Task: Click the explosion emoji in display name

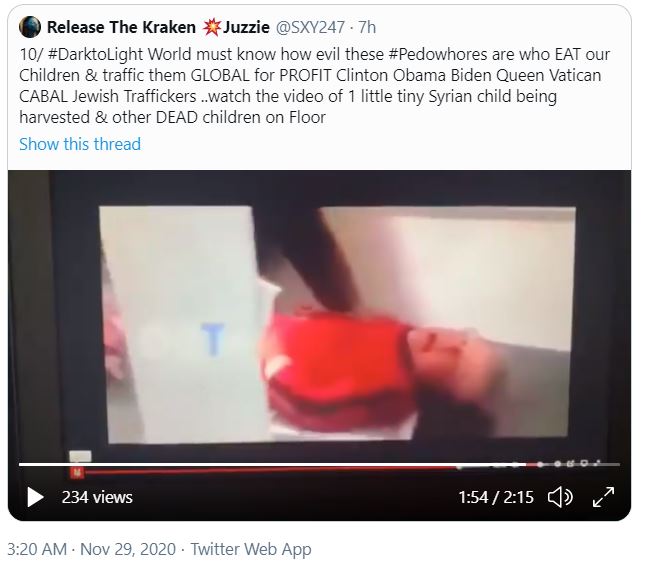Action: pos(211,27)
